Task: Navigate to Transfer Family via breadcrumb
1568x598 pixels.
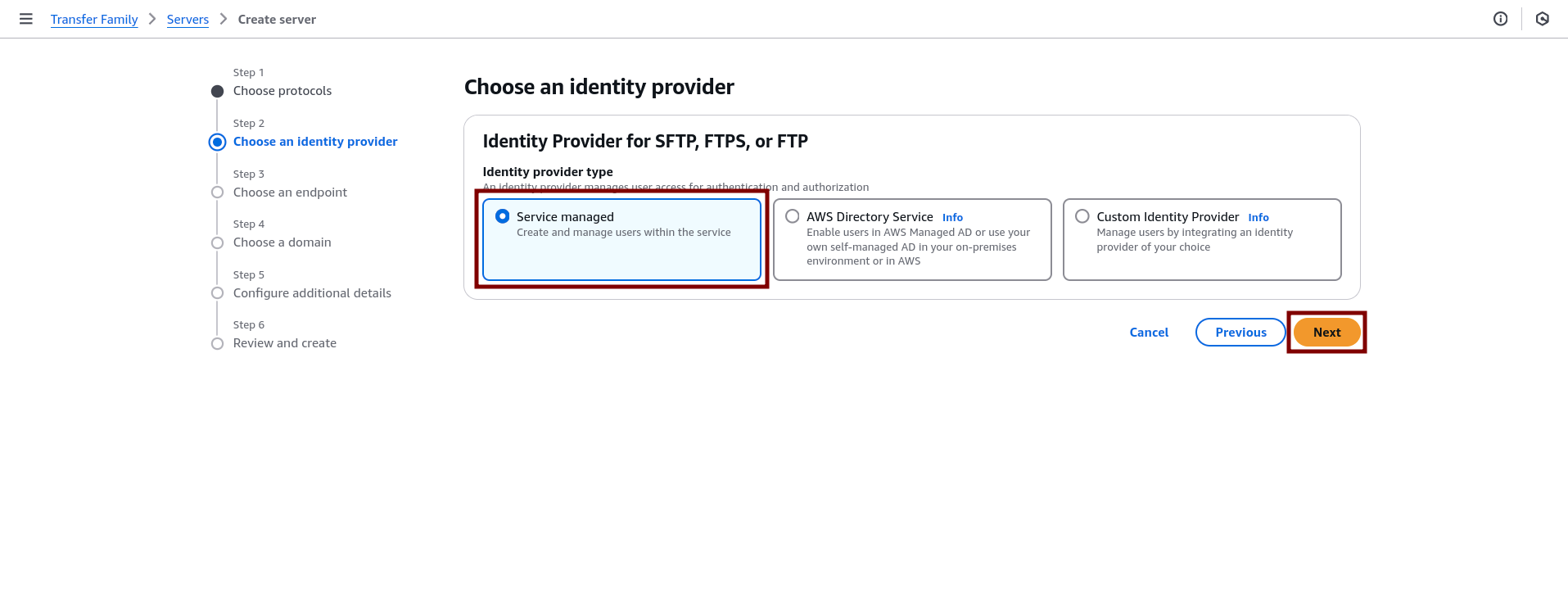Action: click(93, 19)
